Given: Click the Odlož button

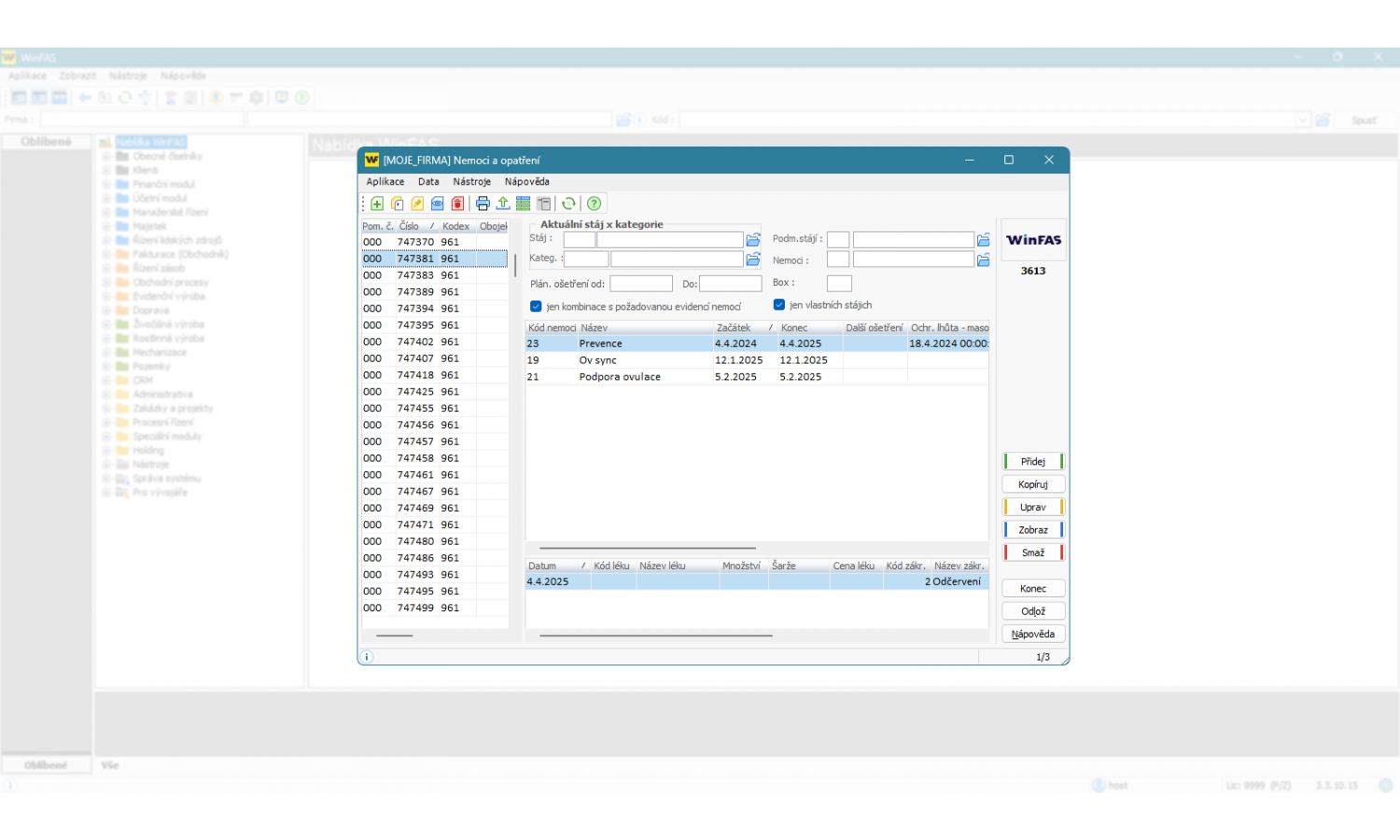Looking at the screenshot, I should [1033, 611].
